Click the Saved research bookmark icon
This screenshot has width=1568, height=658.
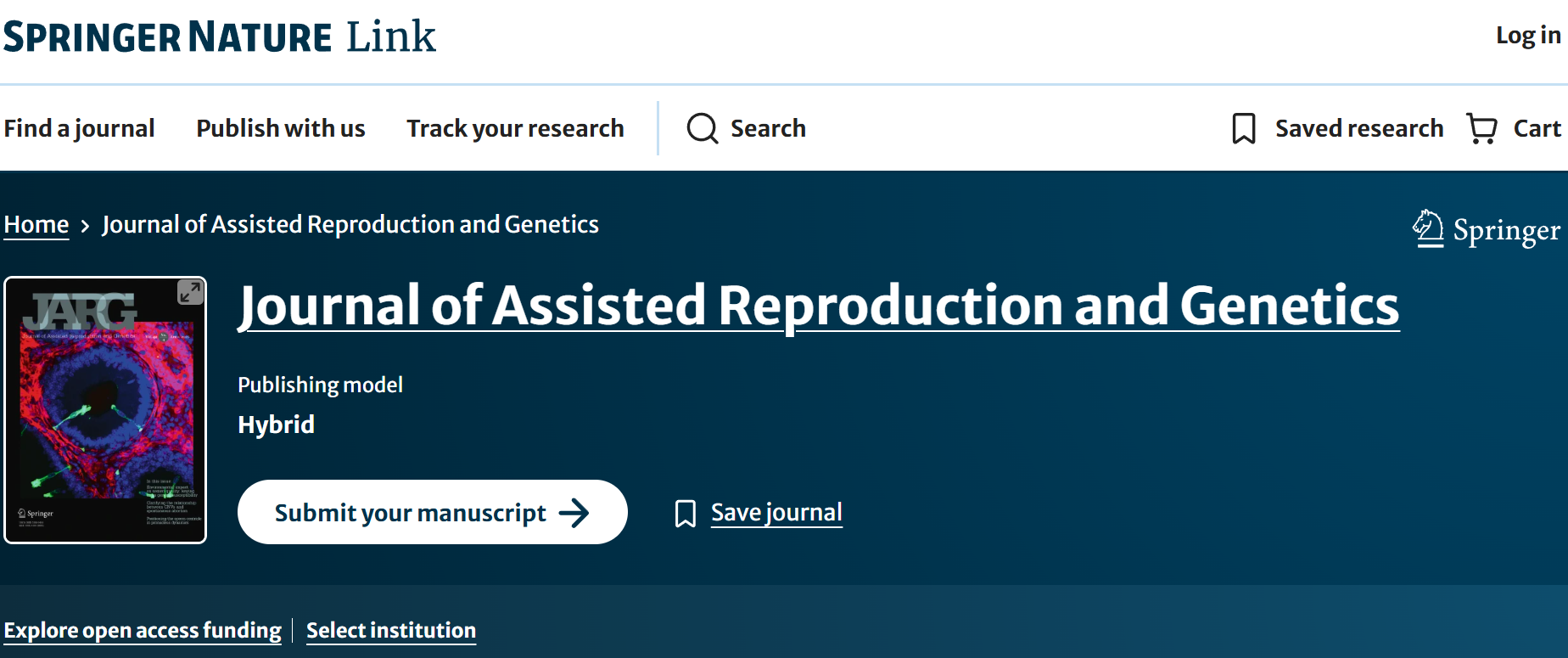[1244, 128]
